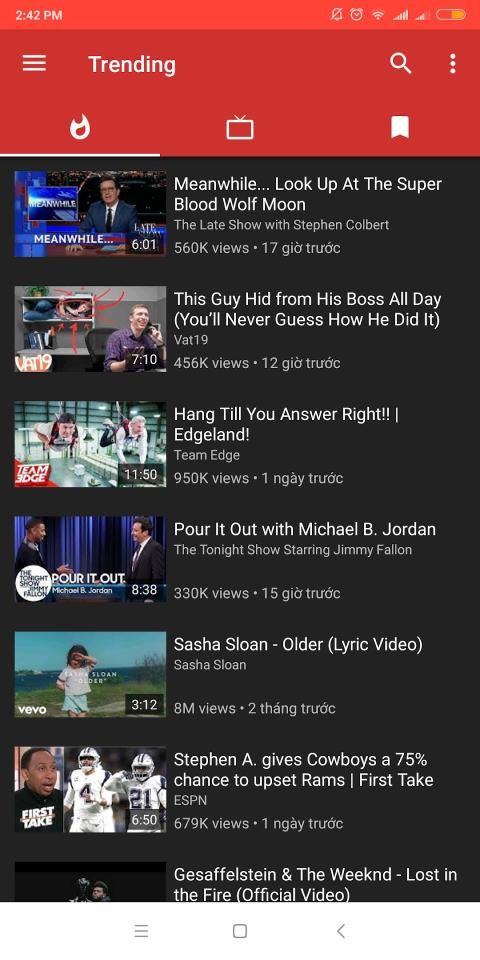
Task: Open Pour It Out Fallon thumbnail
Action: 90,559
